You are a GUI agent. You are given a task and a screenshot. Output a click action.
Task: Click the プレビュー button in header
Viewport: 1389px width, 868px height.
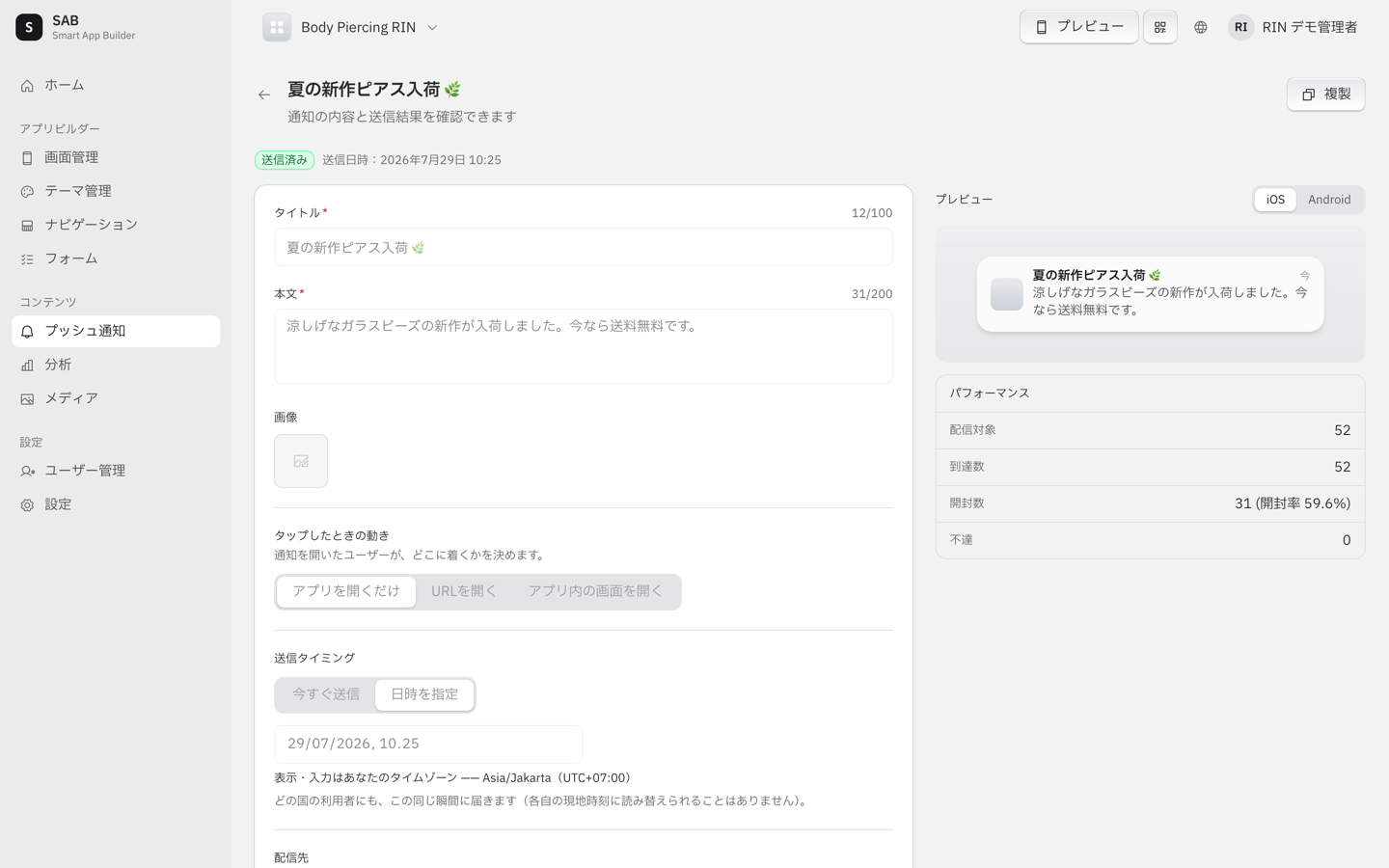[1078, 27]
